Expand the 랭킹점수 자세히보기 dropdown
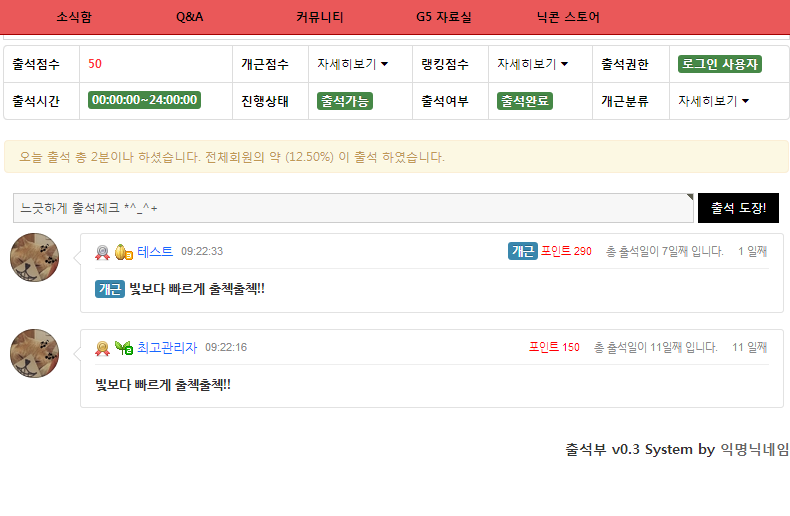The height and width of the screenshot is (516, 790). [533, 64]
